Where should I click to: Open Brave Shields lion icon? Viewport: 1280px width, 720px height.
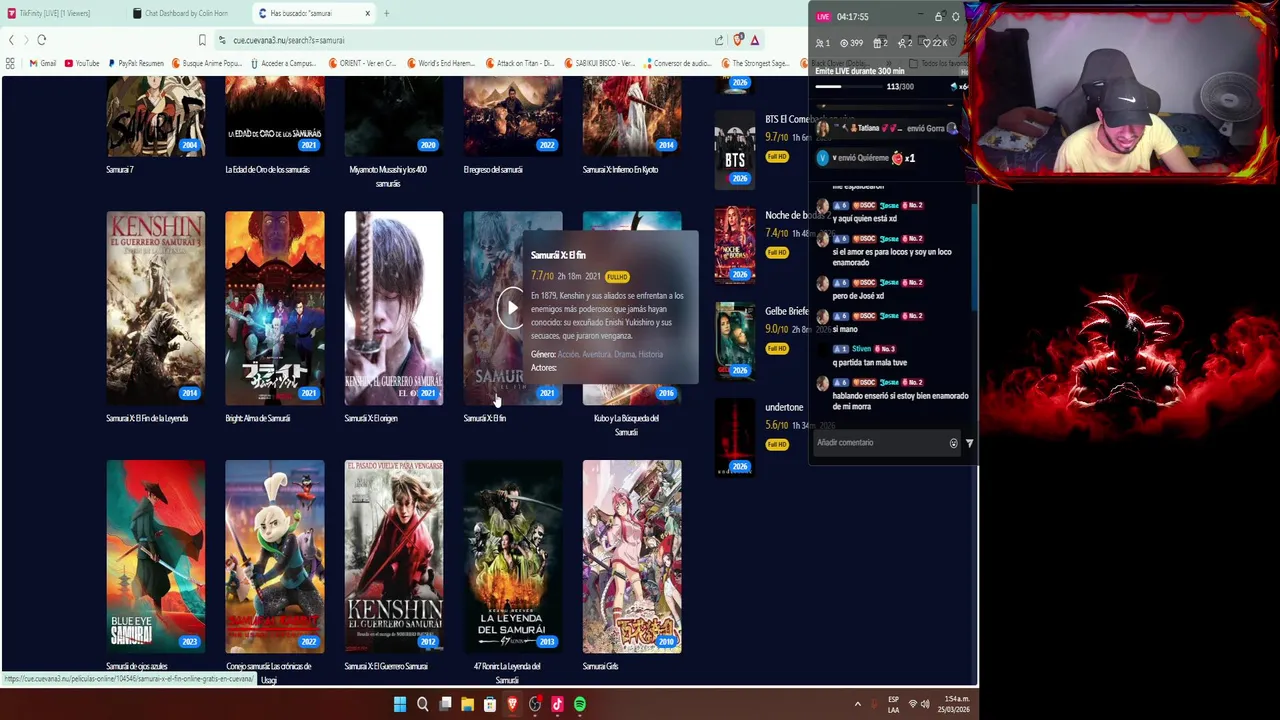738,40
